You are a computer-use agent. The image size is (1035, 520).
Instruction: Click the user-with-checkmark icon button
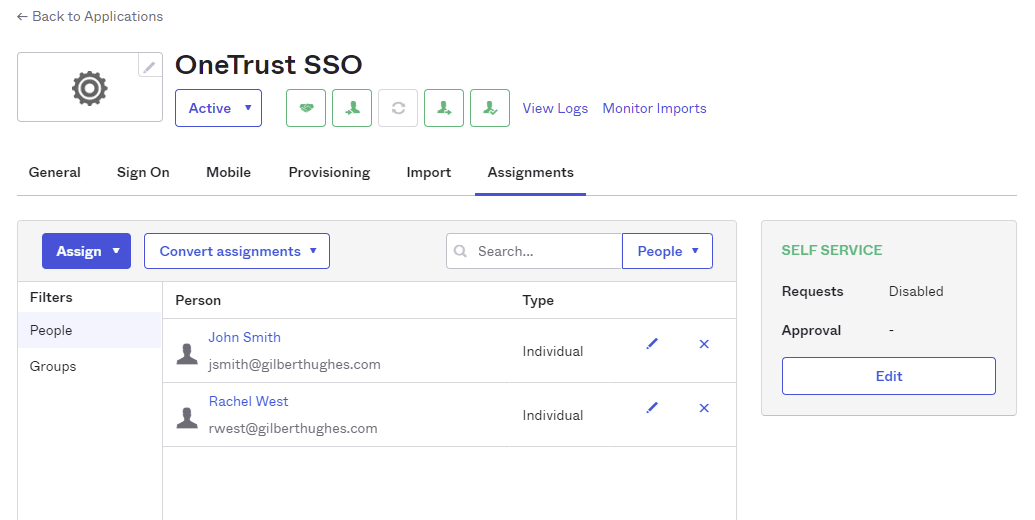point(490,108)
